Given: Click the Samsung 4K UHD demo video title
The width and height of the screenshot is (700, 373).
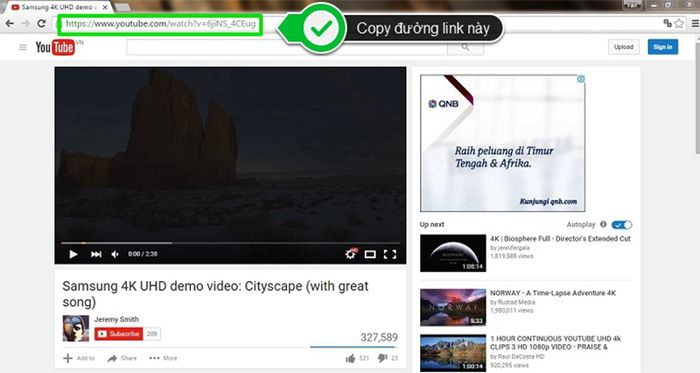Looking at the screenshot, I should point(215,294).
